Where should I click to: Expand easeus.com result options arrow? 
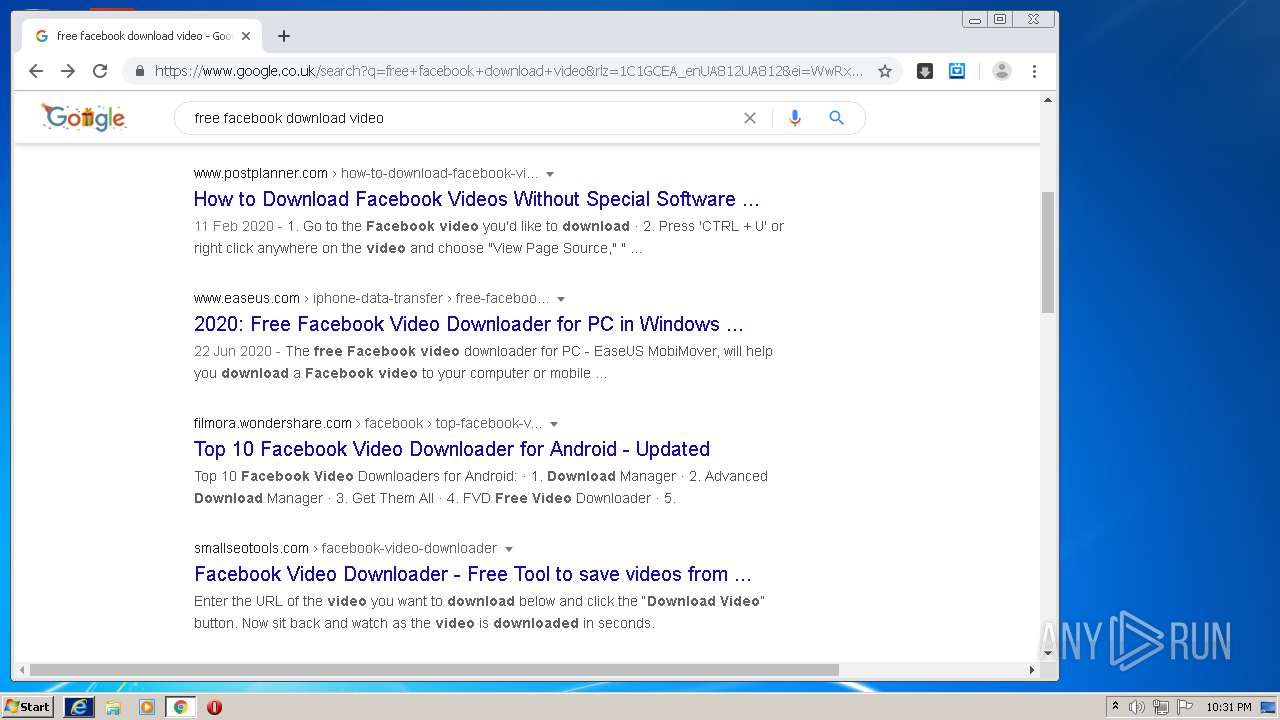[x=561, y=299]
